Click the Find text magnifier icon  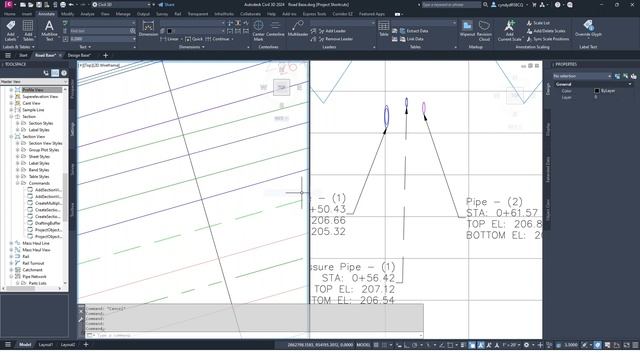tap(133, 31)
